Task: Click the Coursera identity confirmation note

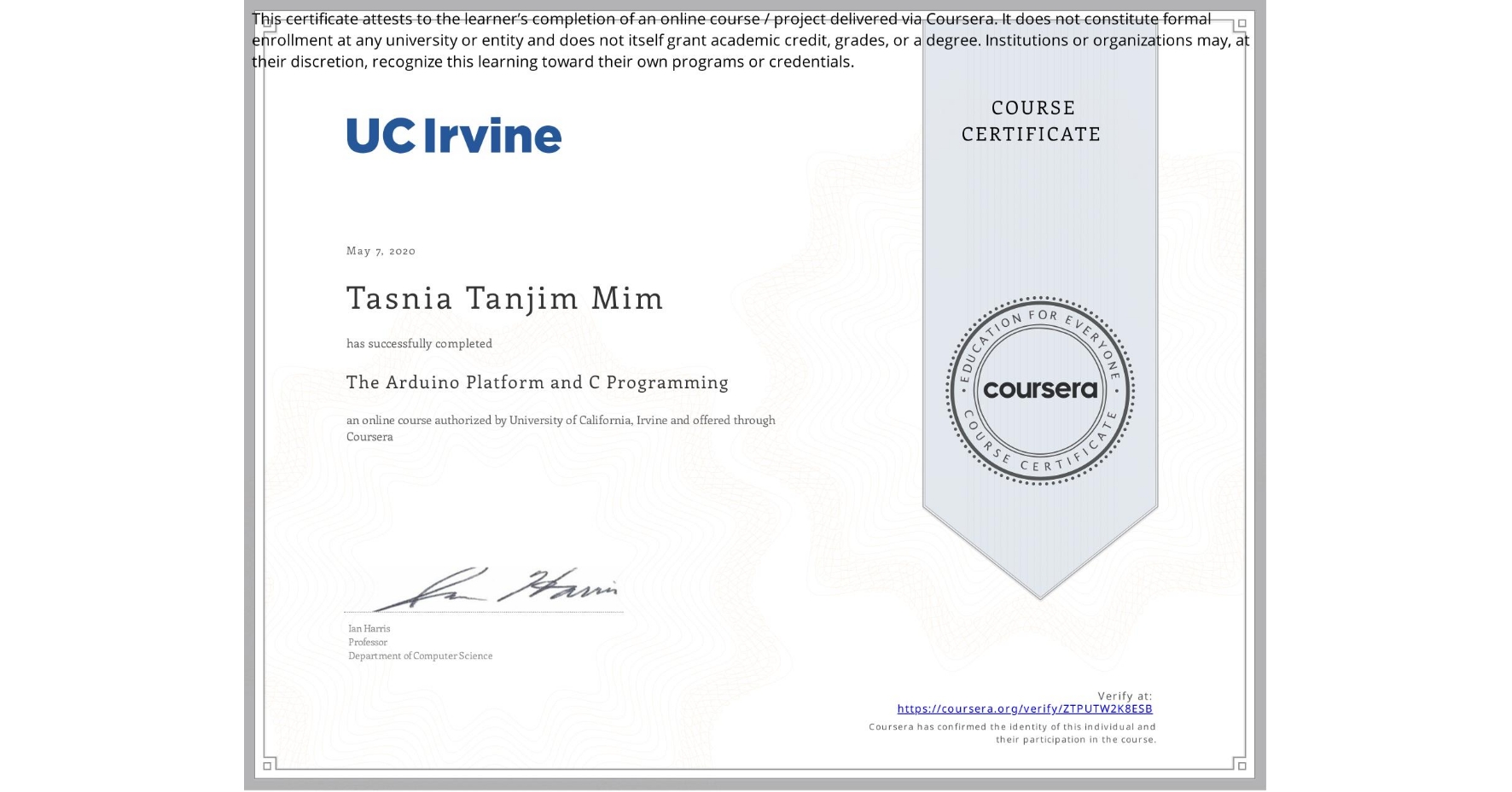Action: point(1013,733)
